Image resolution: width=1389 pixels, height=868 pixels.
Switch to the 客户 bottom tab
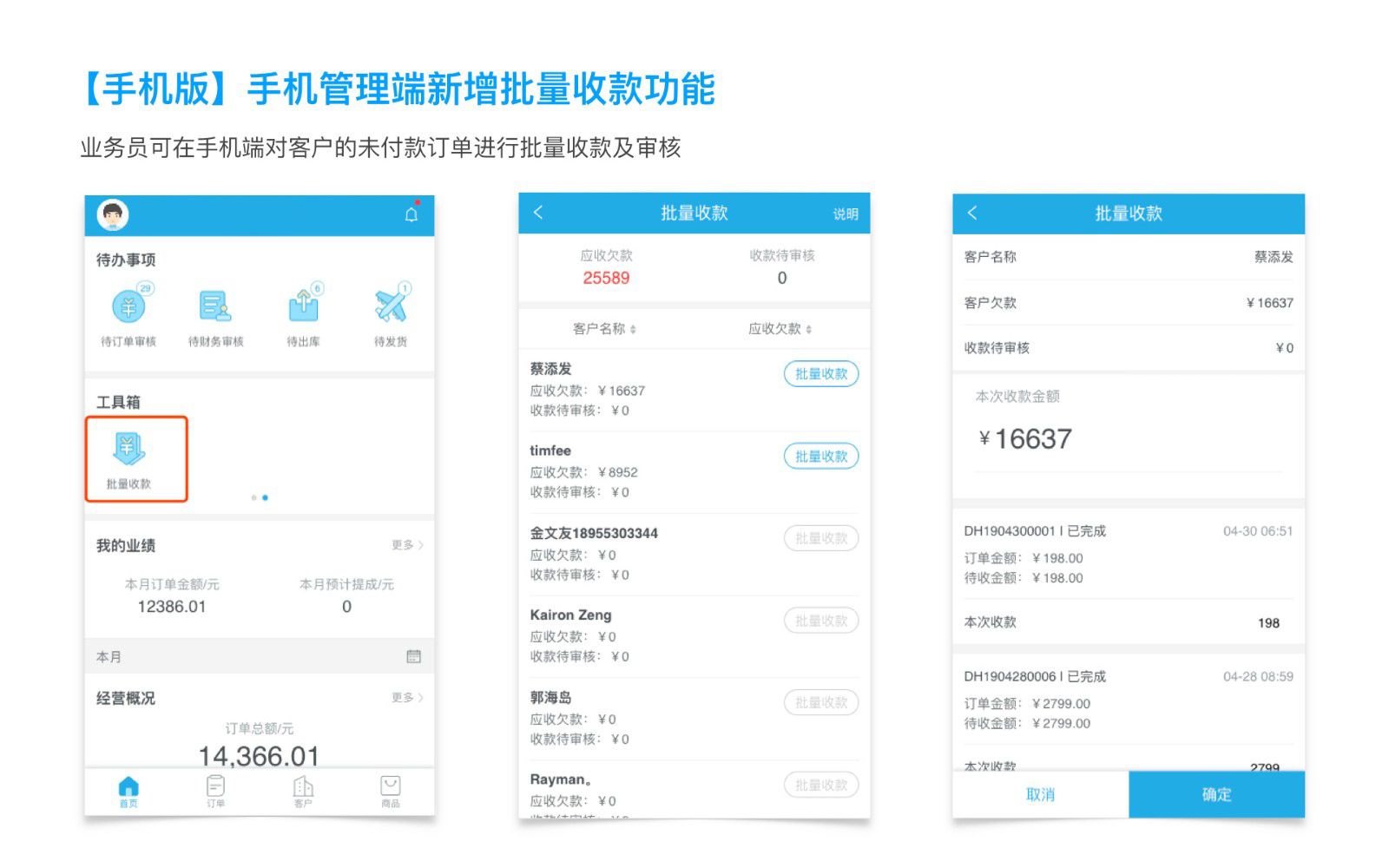(x=303, y=790)
